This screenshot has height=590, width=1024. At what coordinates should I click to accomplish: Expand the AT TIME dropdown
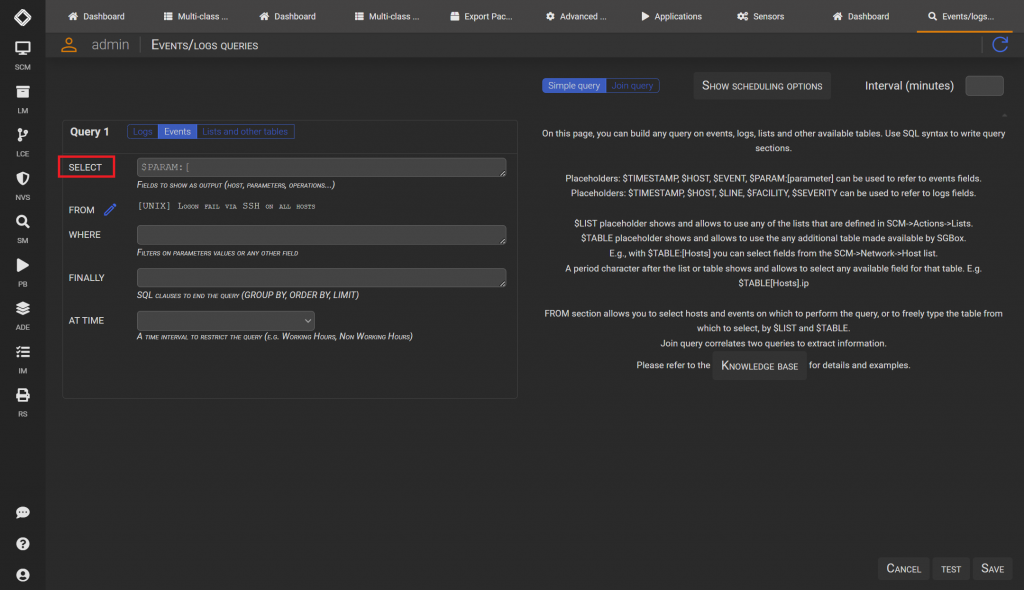(225, 321)
